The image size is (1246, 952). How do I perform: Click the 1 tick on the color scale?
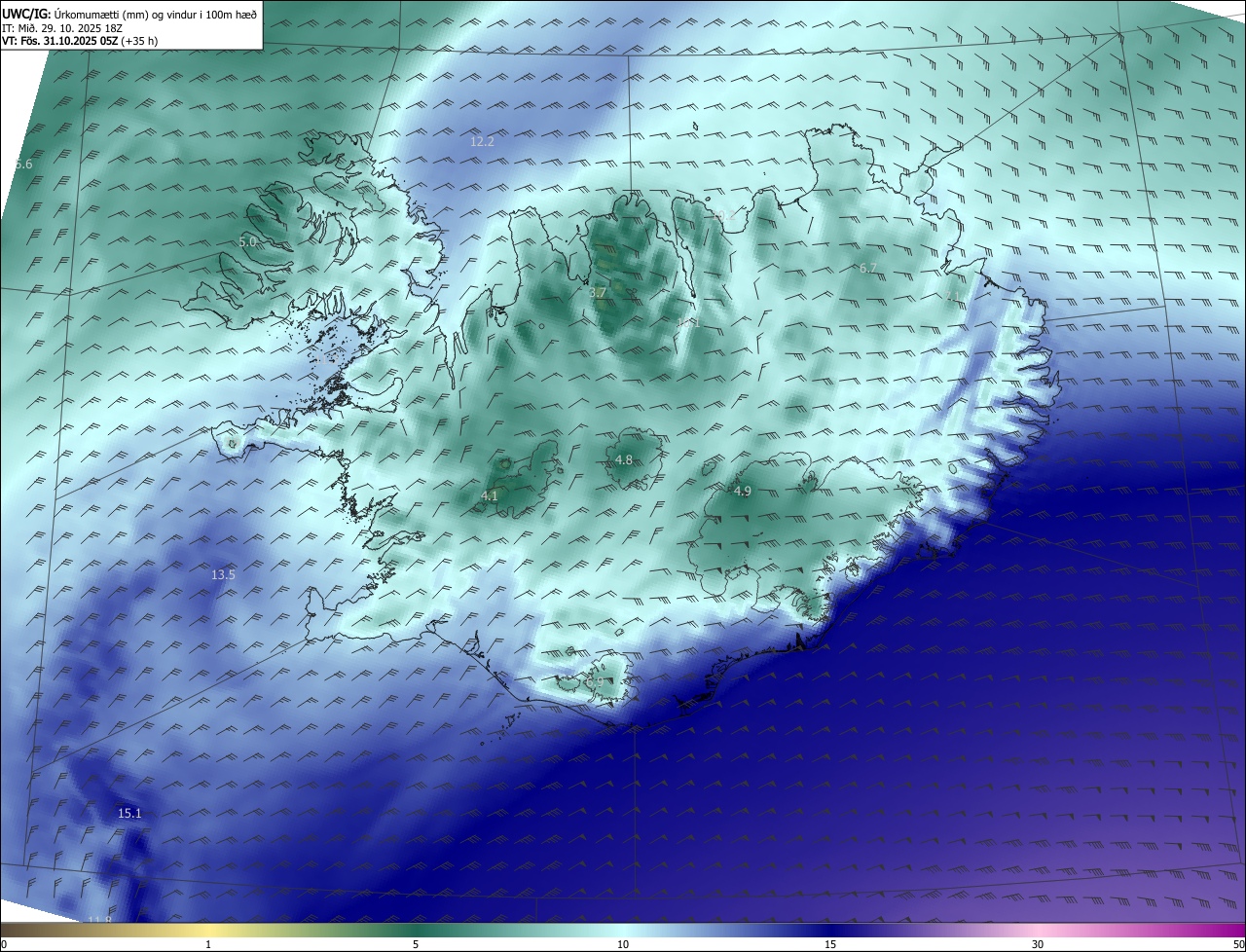pos(208,944)
